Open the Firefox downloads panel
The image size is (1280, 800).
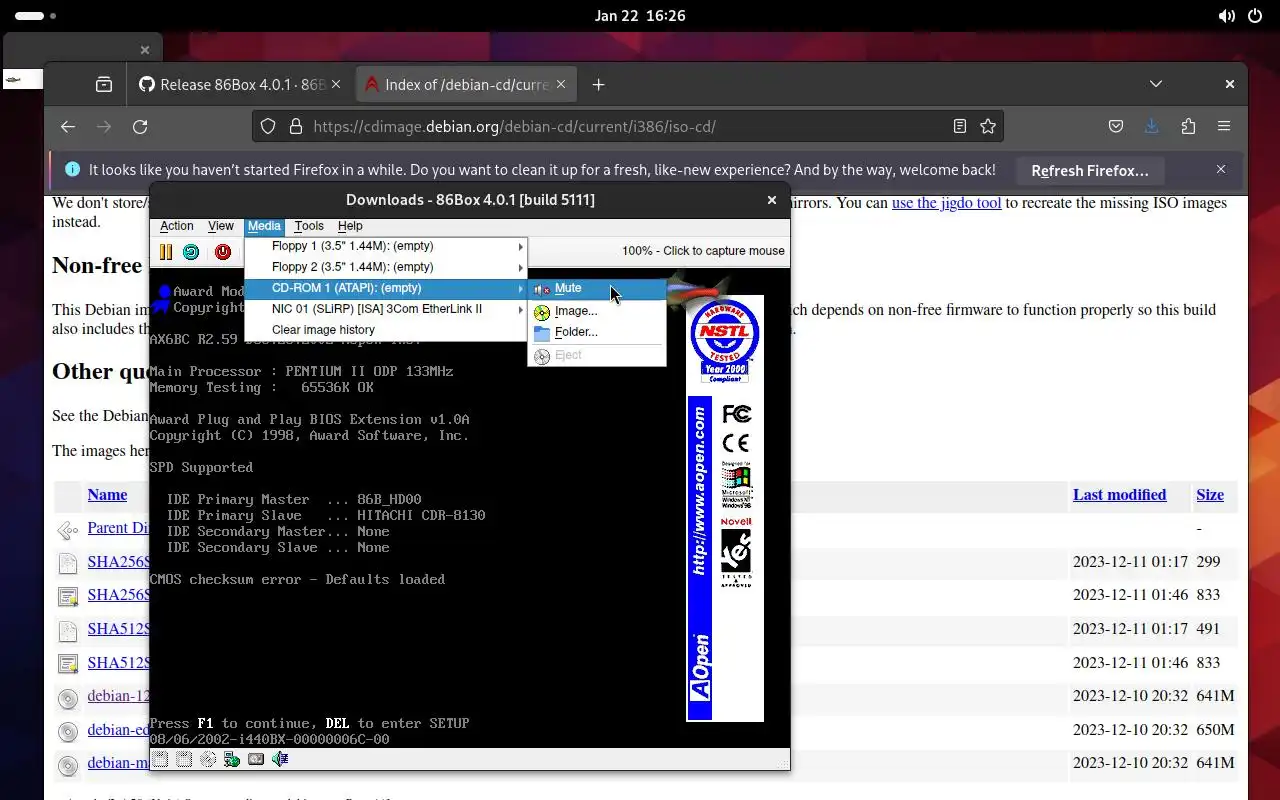click(1152, 126)
